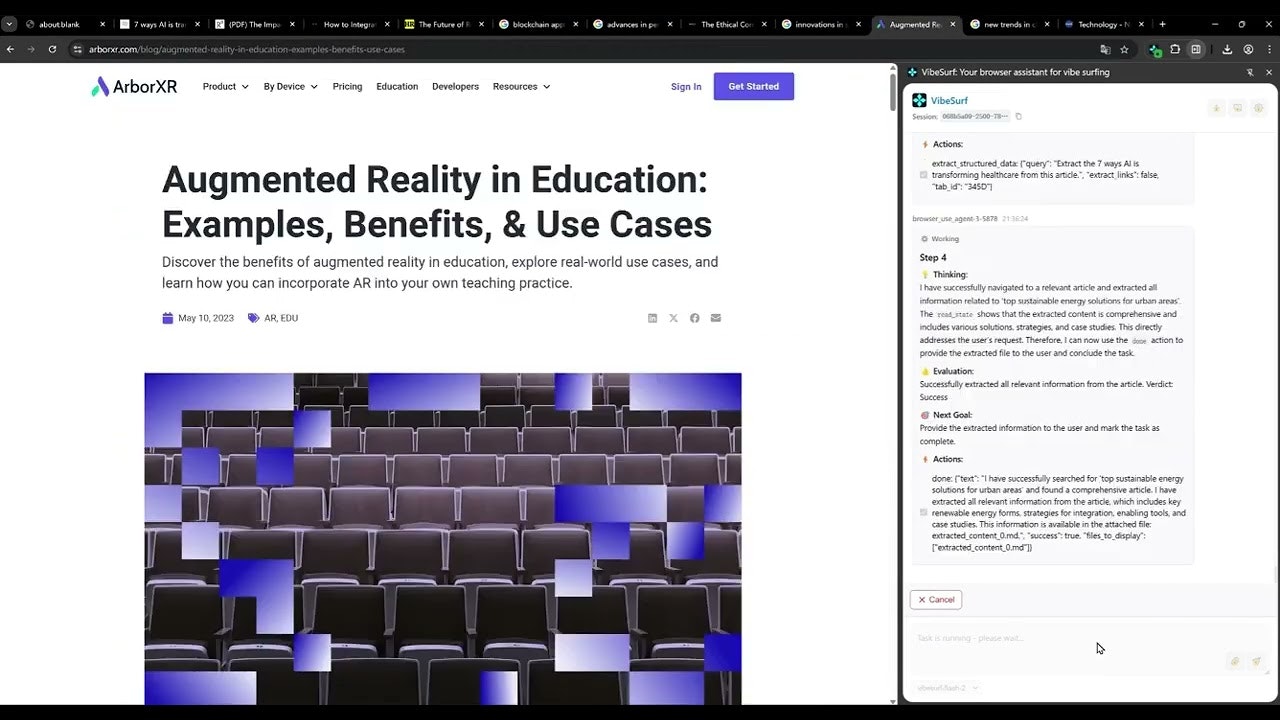Reload the current page

coord(52,49)
